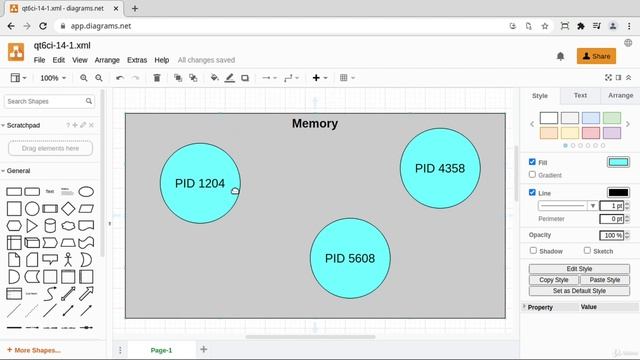Click Set as Default Style

[579, 291]
